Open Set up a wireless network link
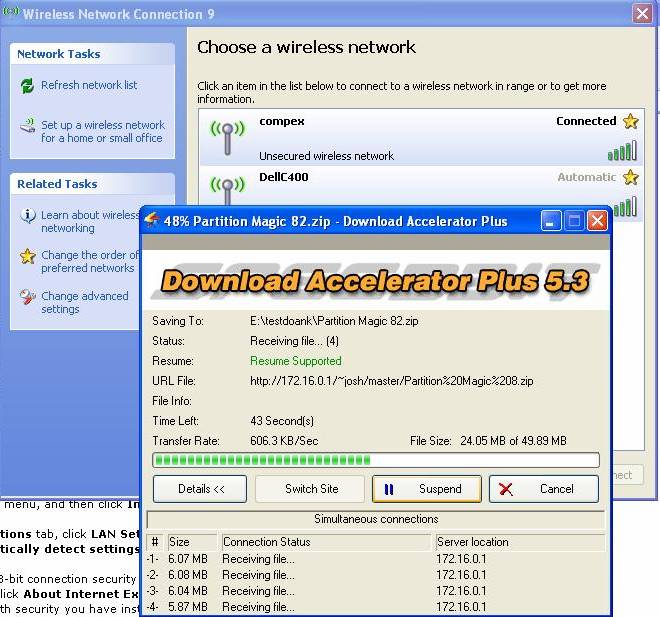 pos(102,132)
